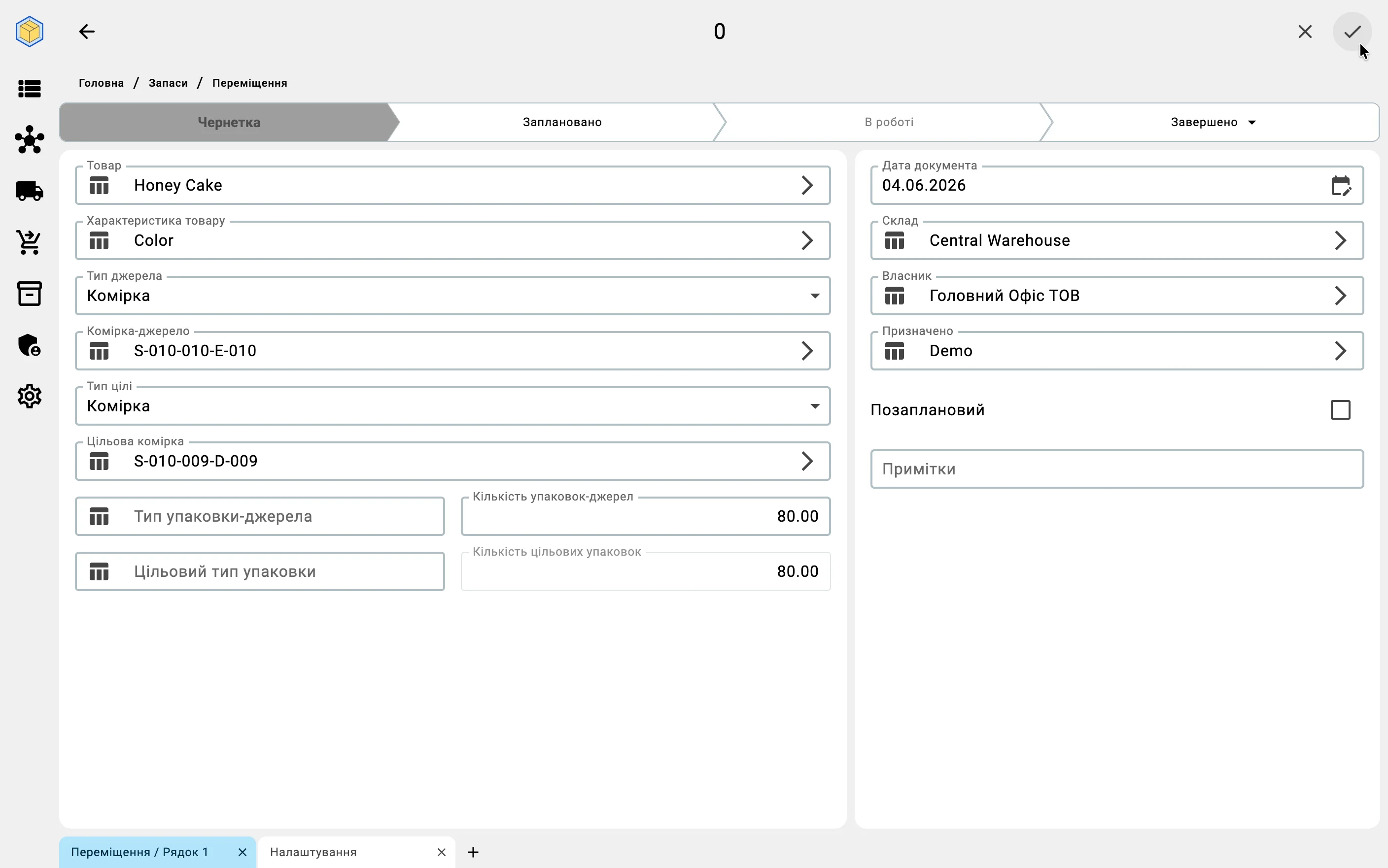Open the Завершено stage dropdown arrow
This screenshot has width=1388, height=868.
click(1252, 122)
